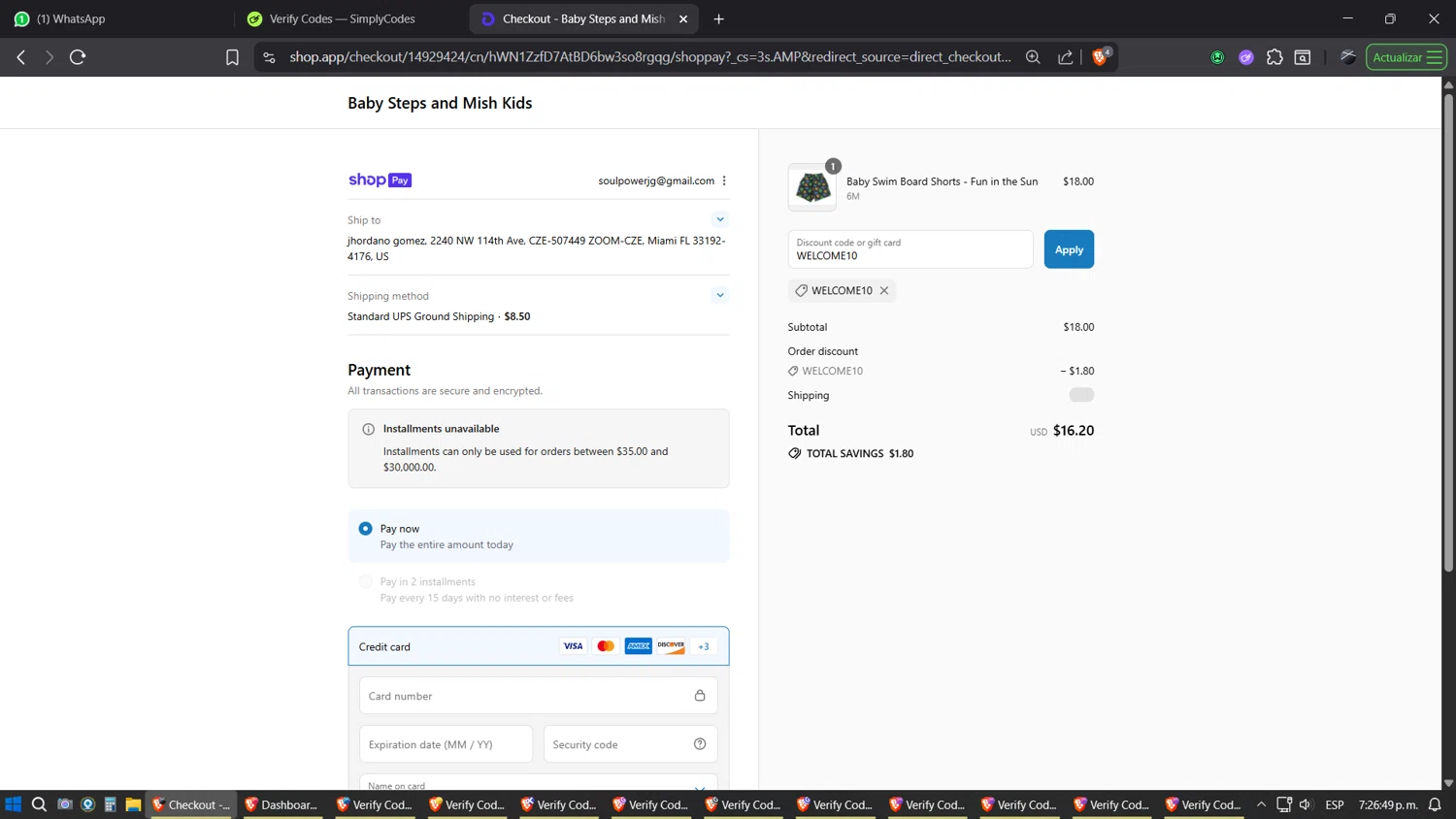The width and height of the screenshot is (1456, 819).
Task: Focus the Expiration date field
Action: 446,744
